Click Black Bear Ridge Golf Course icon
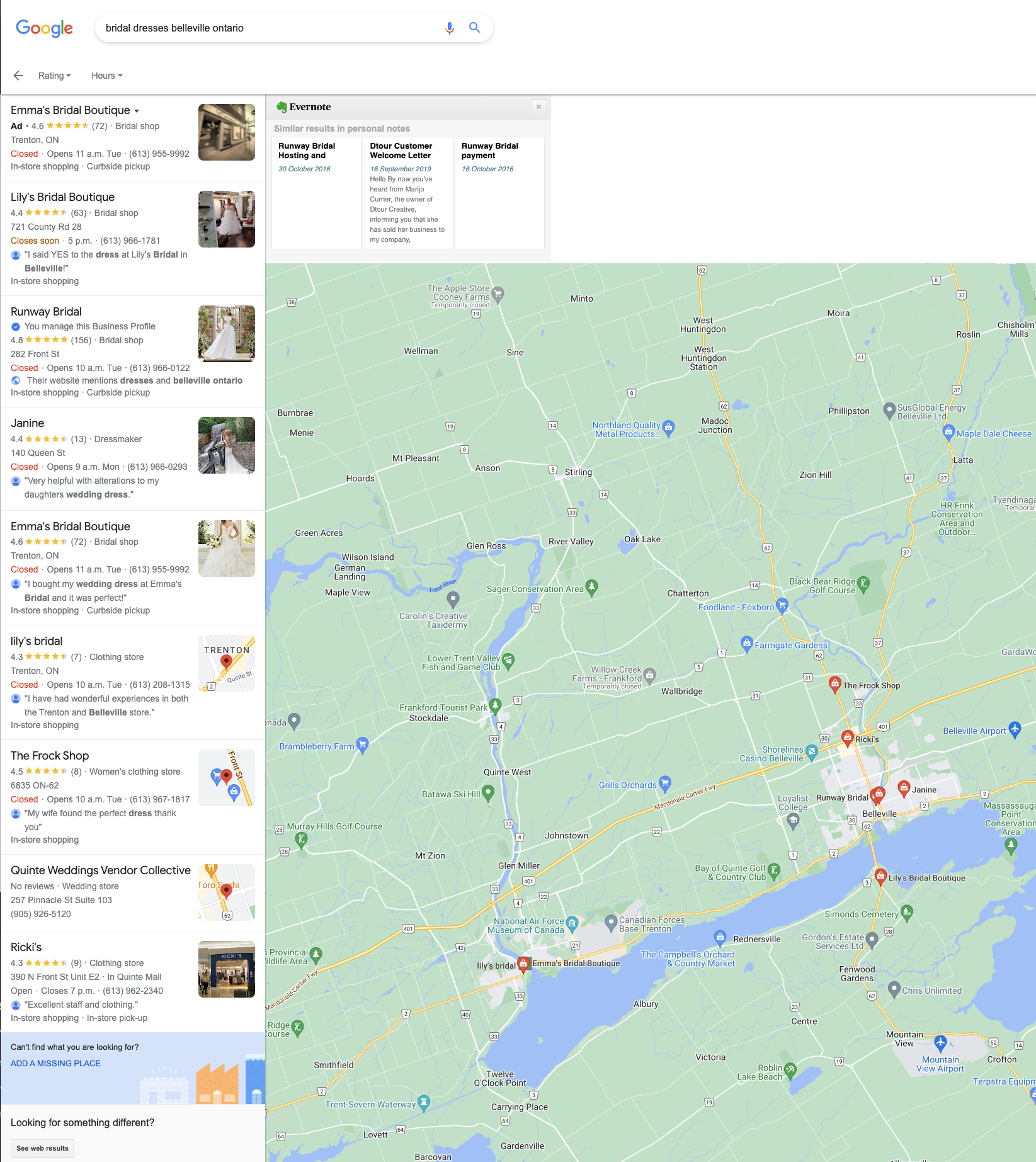The image size is (1036, 1162). 864,584
